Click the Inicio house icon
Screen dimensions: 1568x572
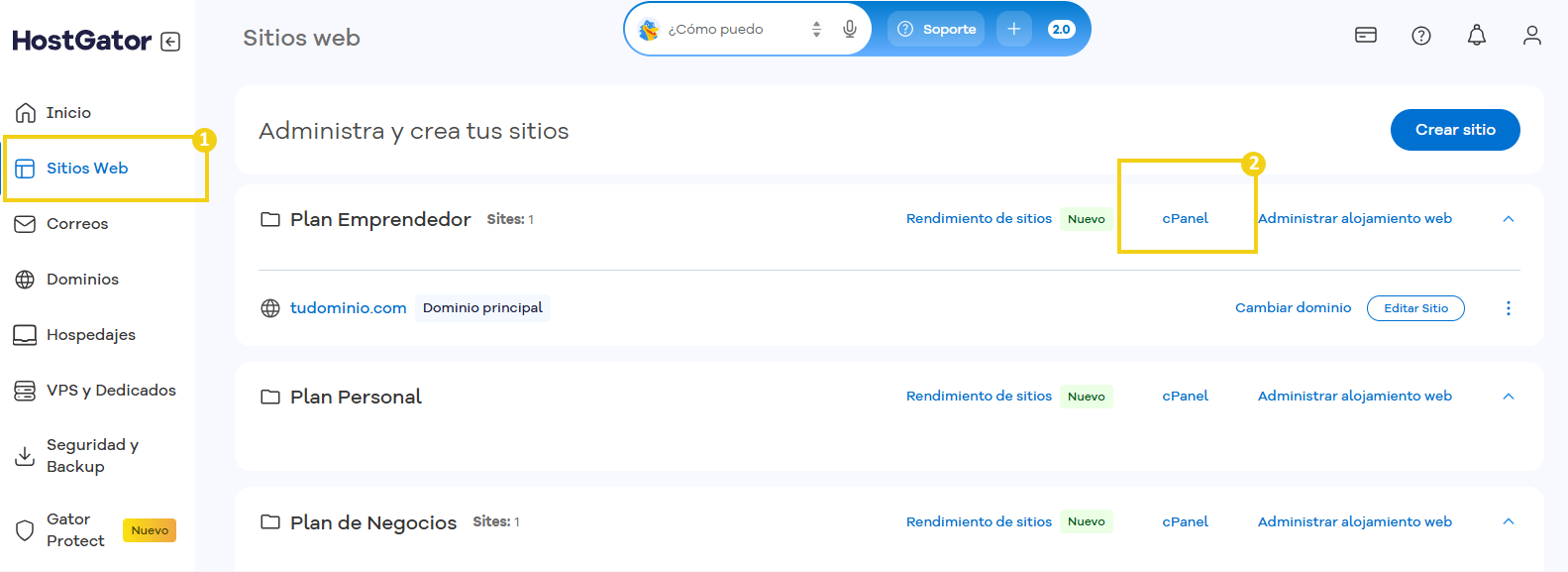26,113
